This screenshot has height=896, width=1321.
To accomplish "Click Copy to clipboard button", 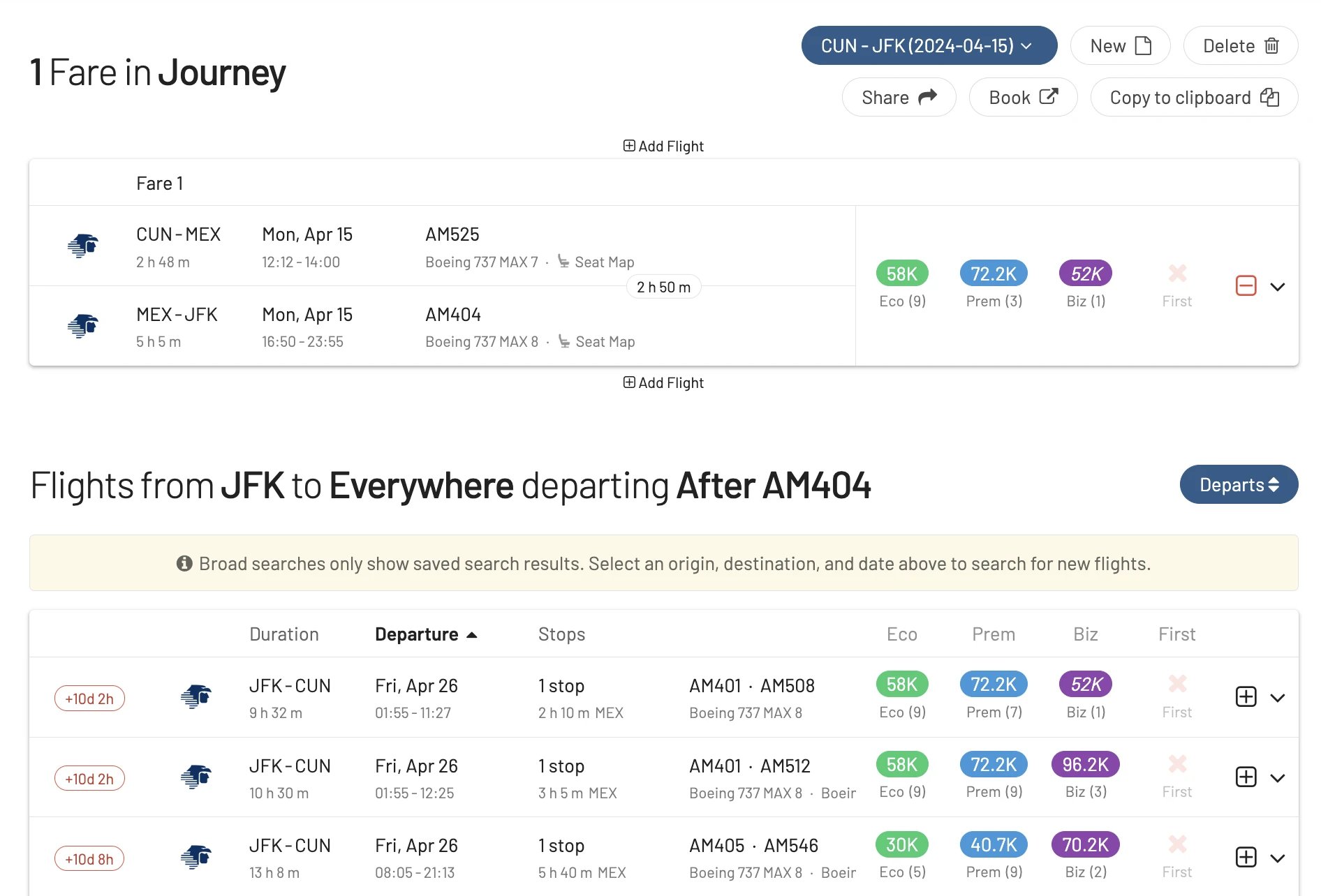I will 1194,97.
